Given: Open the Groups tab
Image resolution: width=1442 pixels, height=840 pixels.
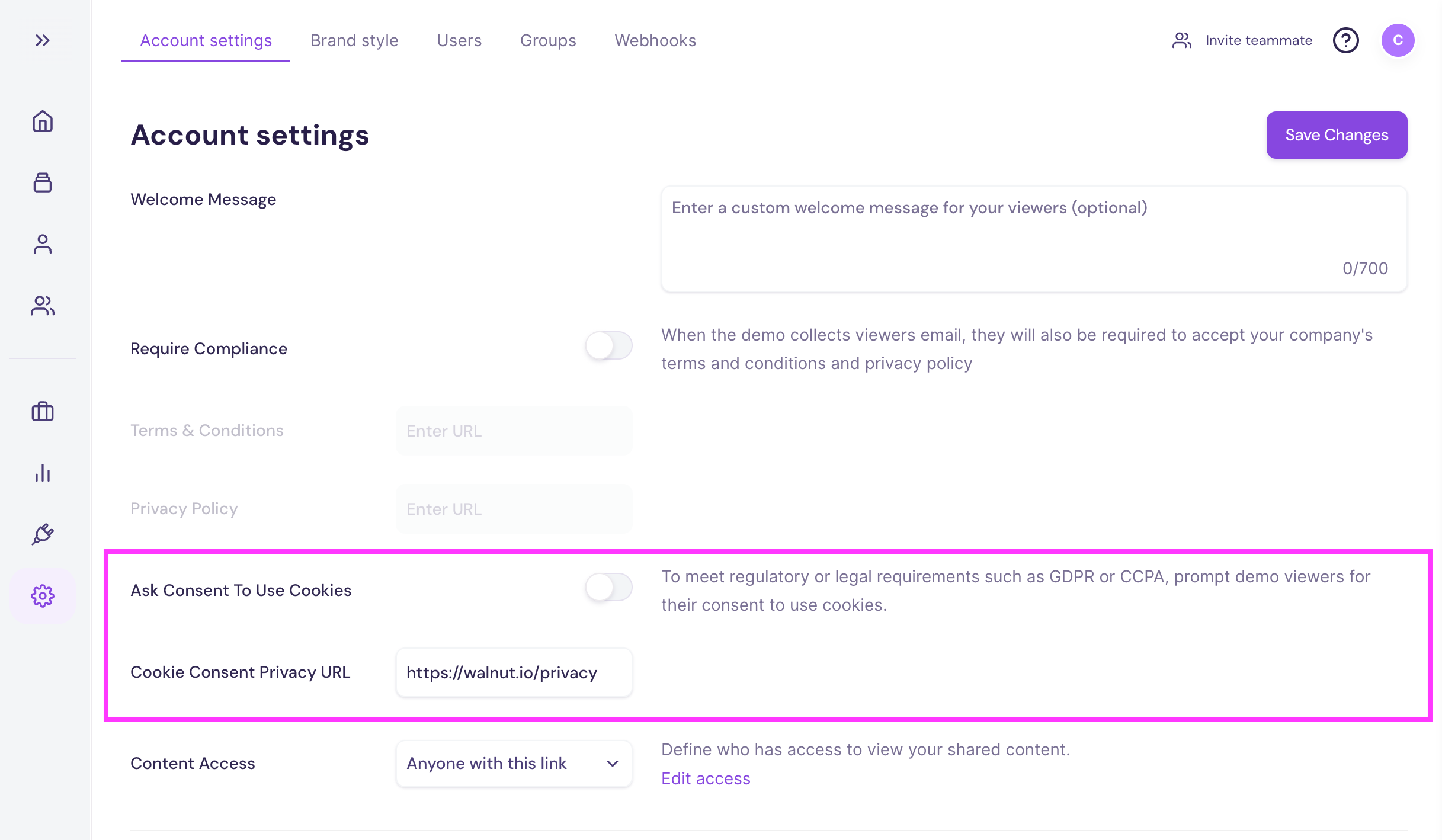Looking at the screenshot, I should point(548,40).
